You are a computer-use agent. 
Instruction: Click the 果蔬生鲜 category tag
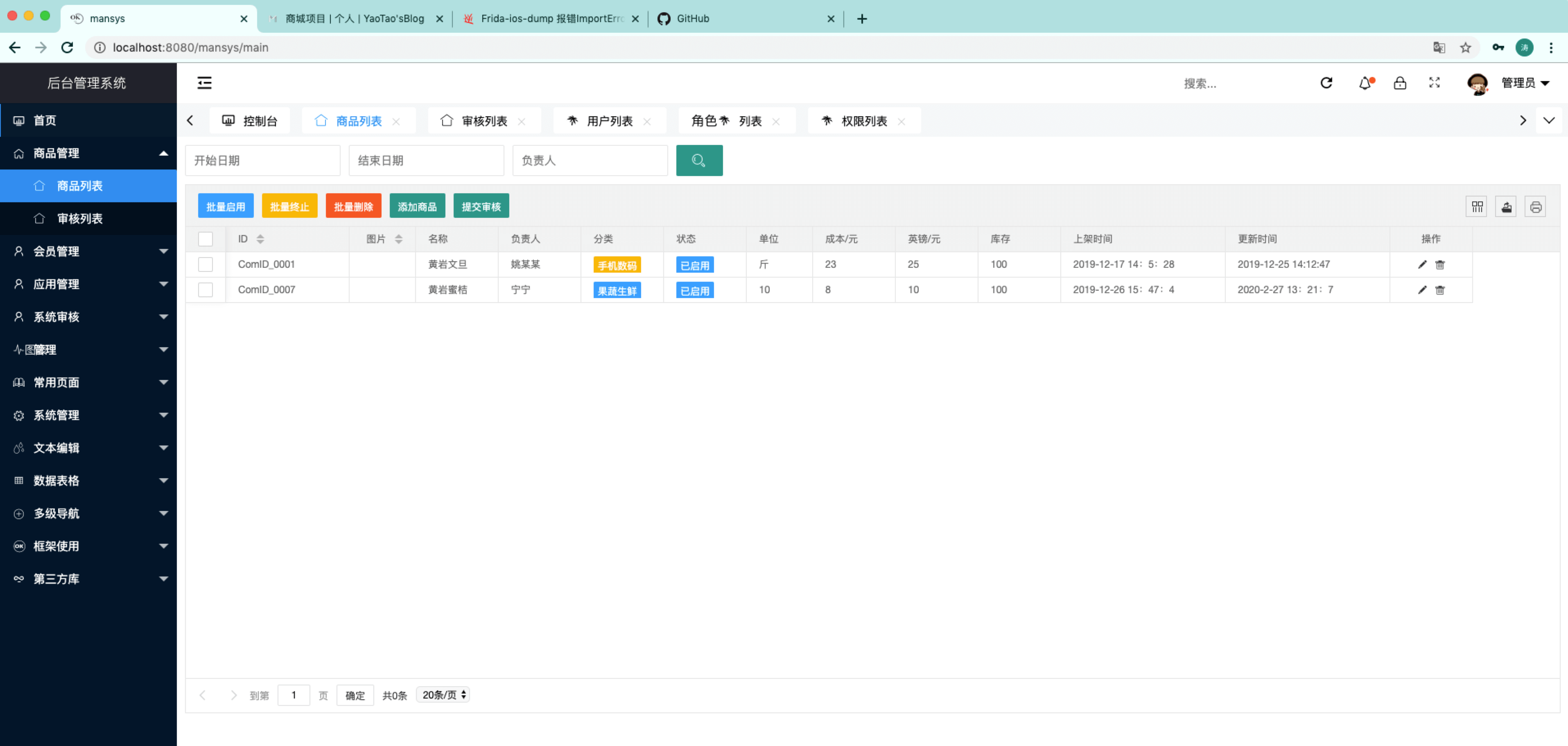coord(617,290)
